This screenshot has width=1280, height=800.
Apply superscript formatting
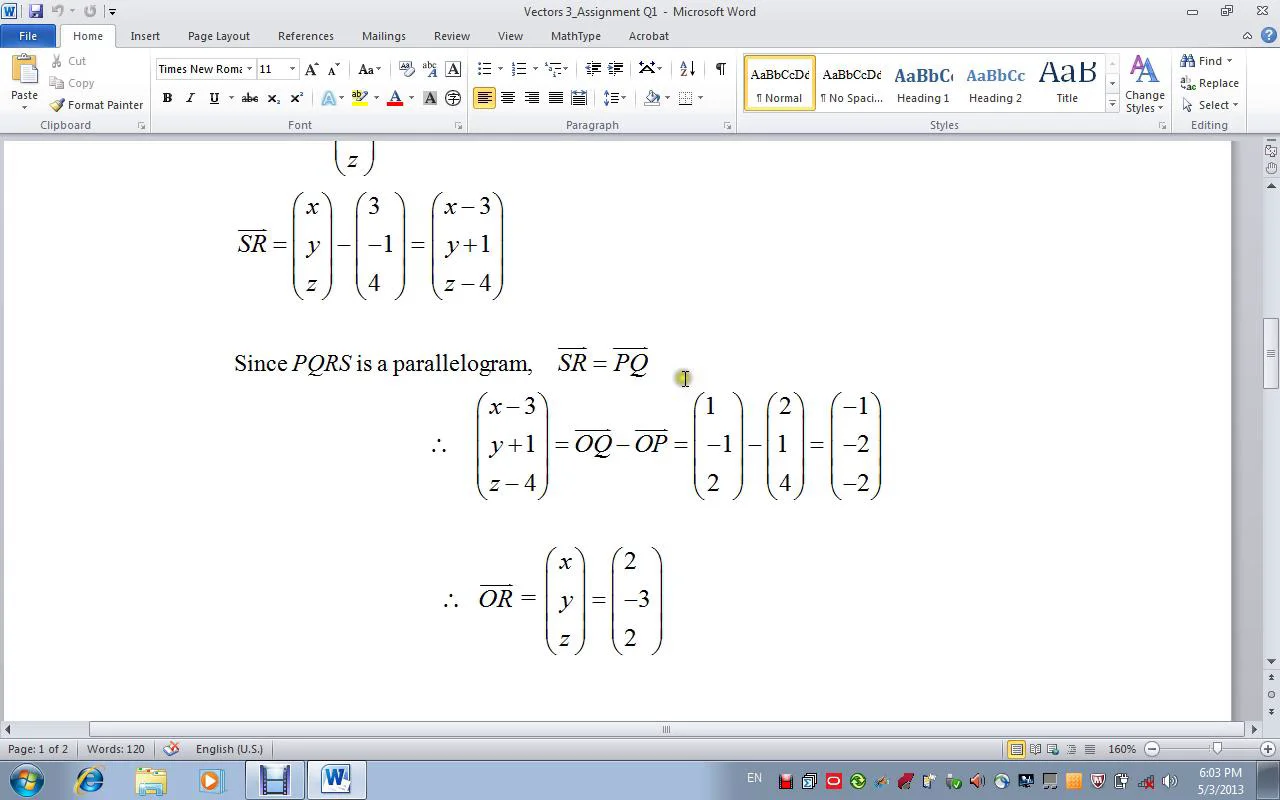296,98
